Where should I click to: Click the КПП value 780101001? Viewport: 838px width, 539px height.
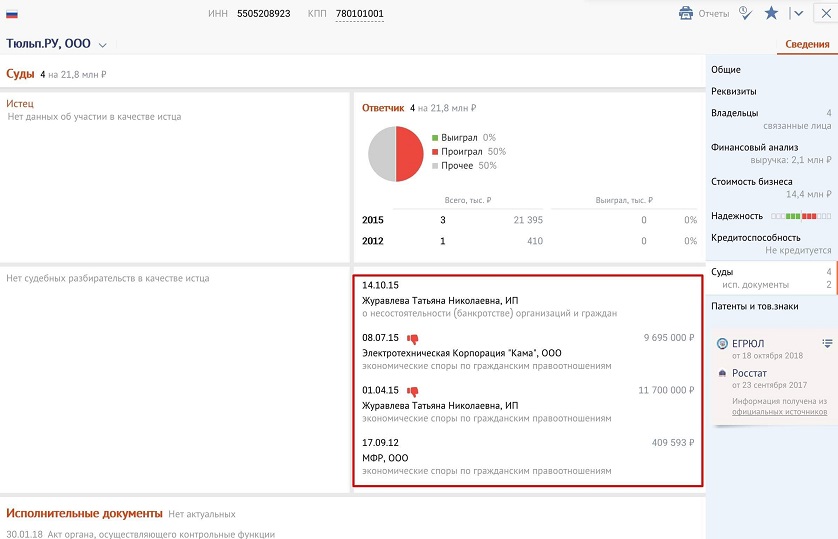(359, 14)
